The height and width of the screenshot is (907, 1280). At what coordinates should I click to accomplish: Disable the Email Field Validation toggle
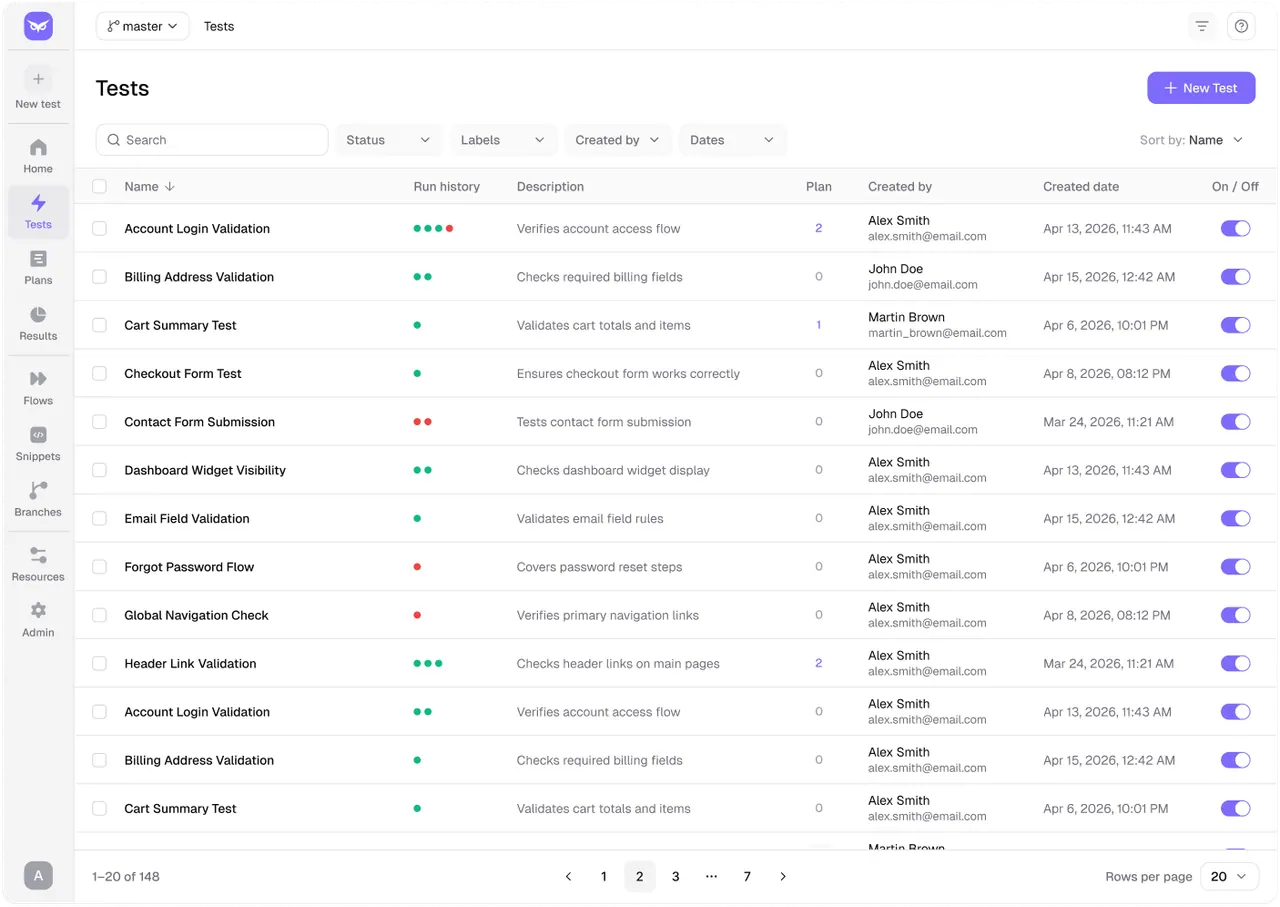1235,518
